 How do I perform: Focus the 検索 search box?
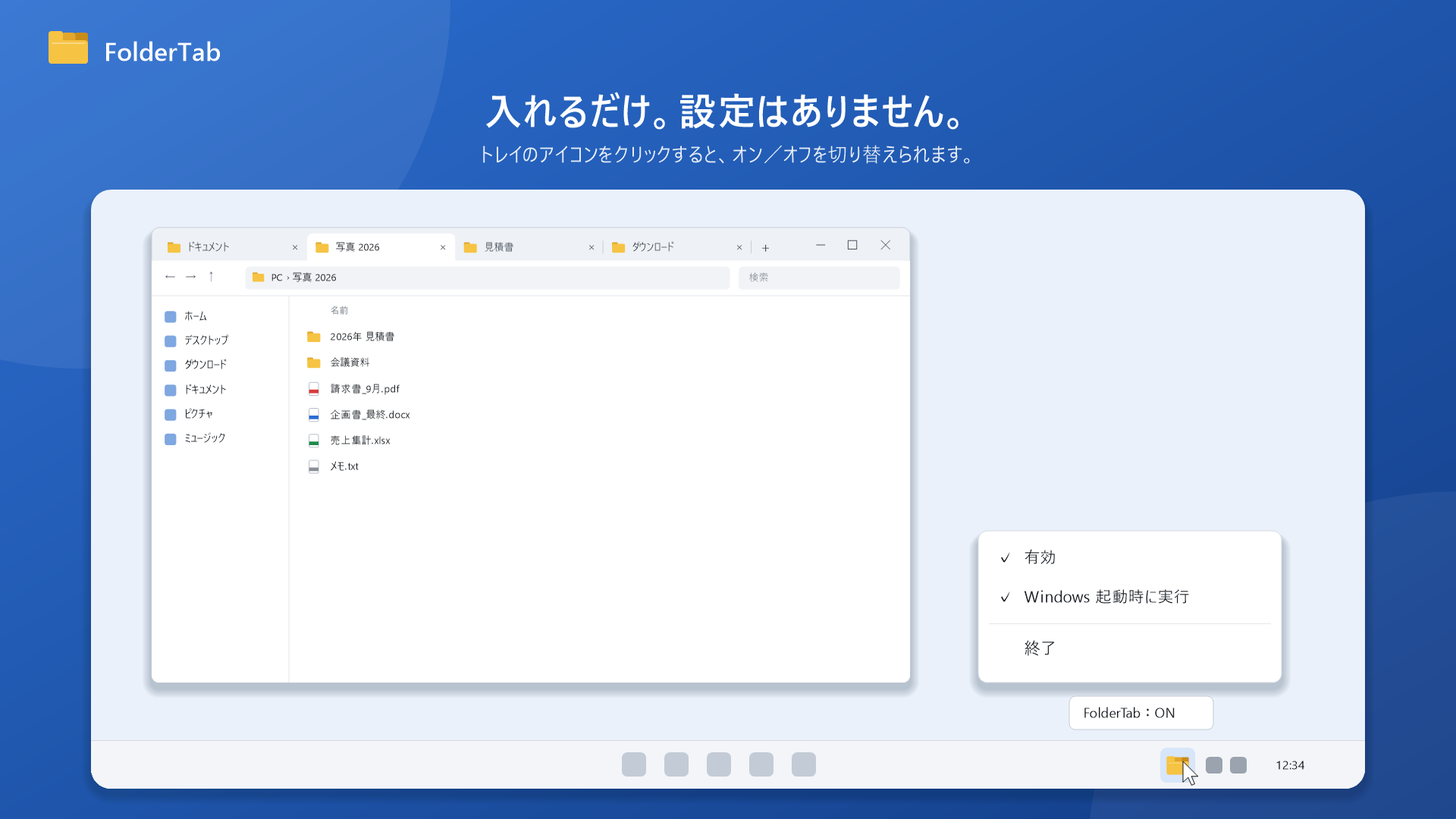819,278
